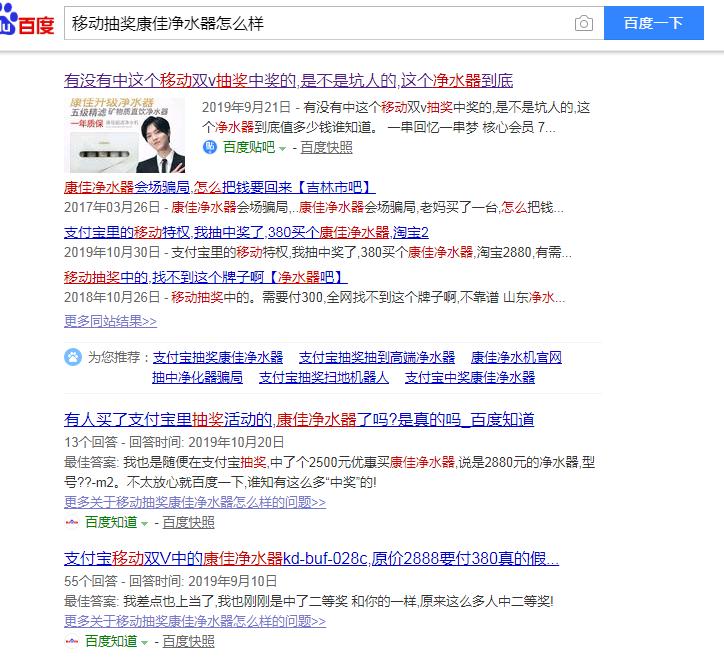Click text 13个回答 - 回答时间
This screenshot has height=658, width=724.
point(124,442)
